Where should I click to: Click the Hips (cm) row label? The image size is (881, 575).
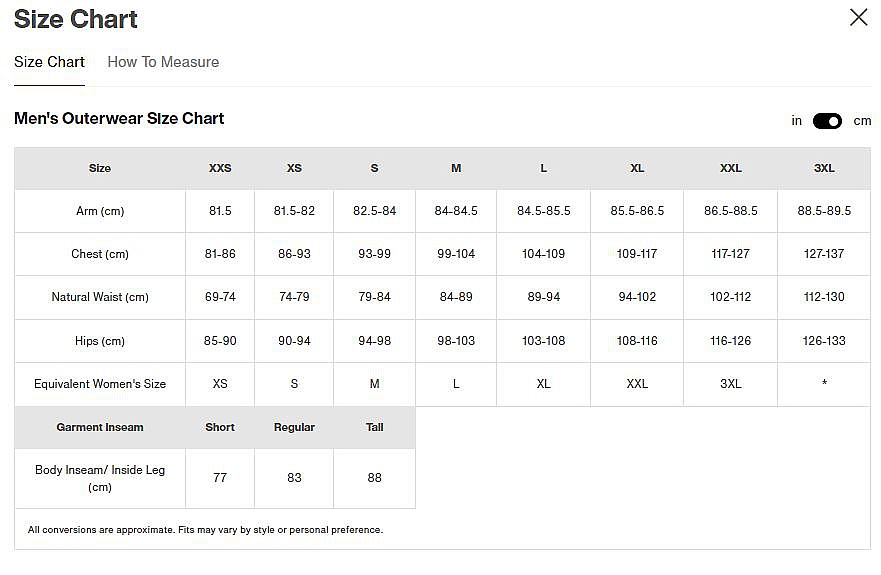coord(100,341)
